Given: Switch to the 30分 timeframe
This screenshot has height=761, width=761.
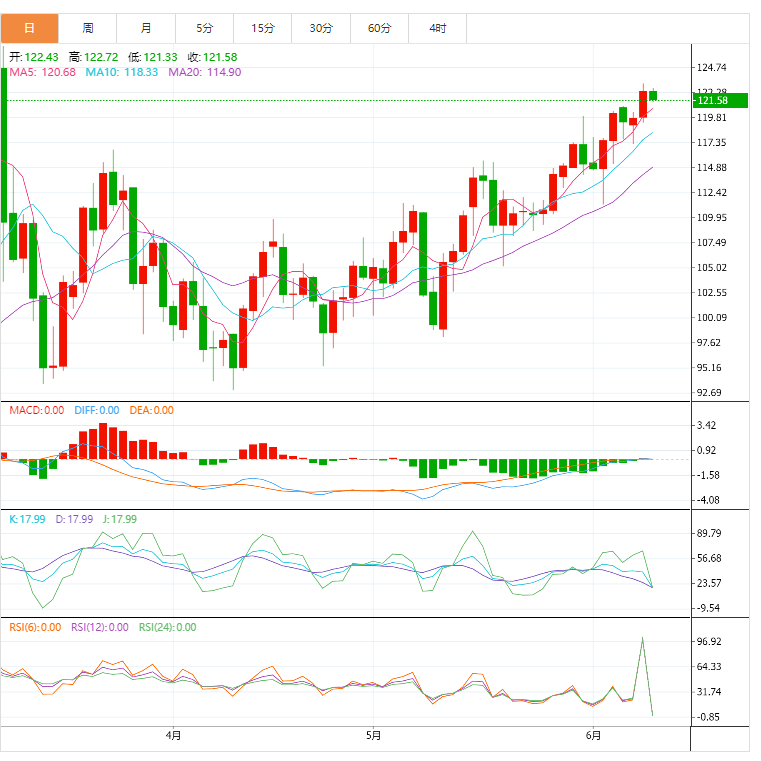Looking at the screenshot, I should (321, 28).
